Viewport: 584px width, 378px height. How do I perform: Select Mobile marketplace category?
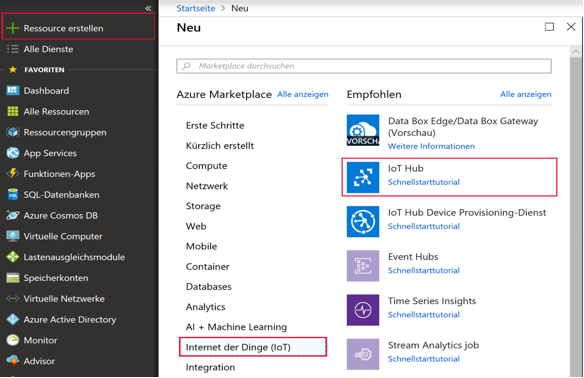(201, 246)
